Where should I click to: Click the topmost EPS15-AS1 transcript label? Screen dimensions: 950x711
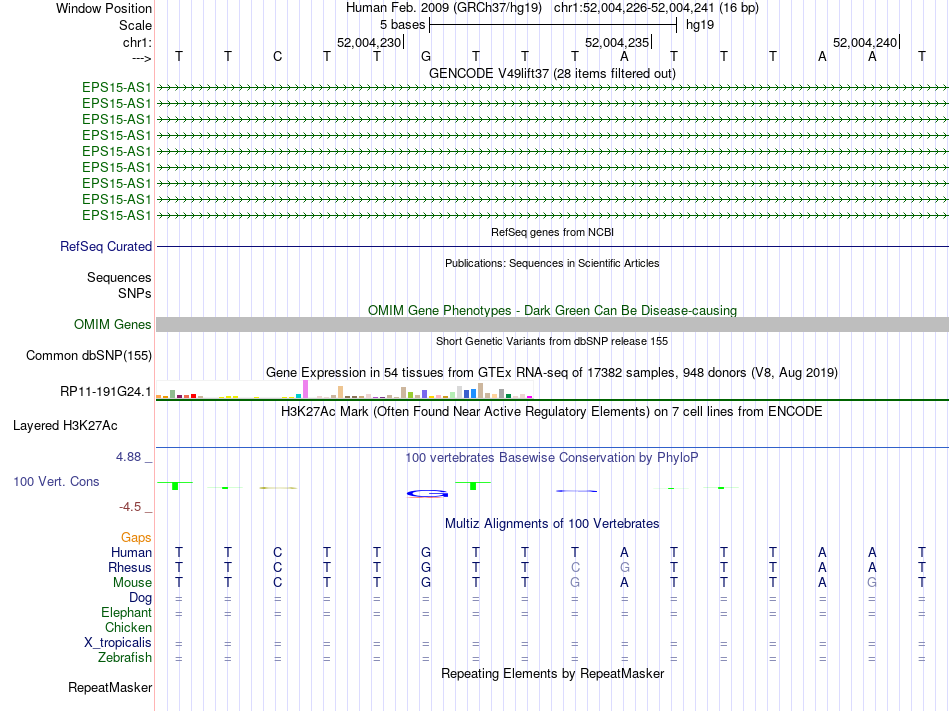coord(116,87)
